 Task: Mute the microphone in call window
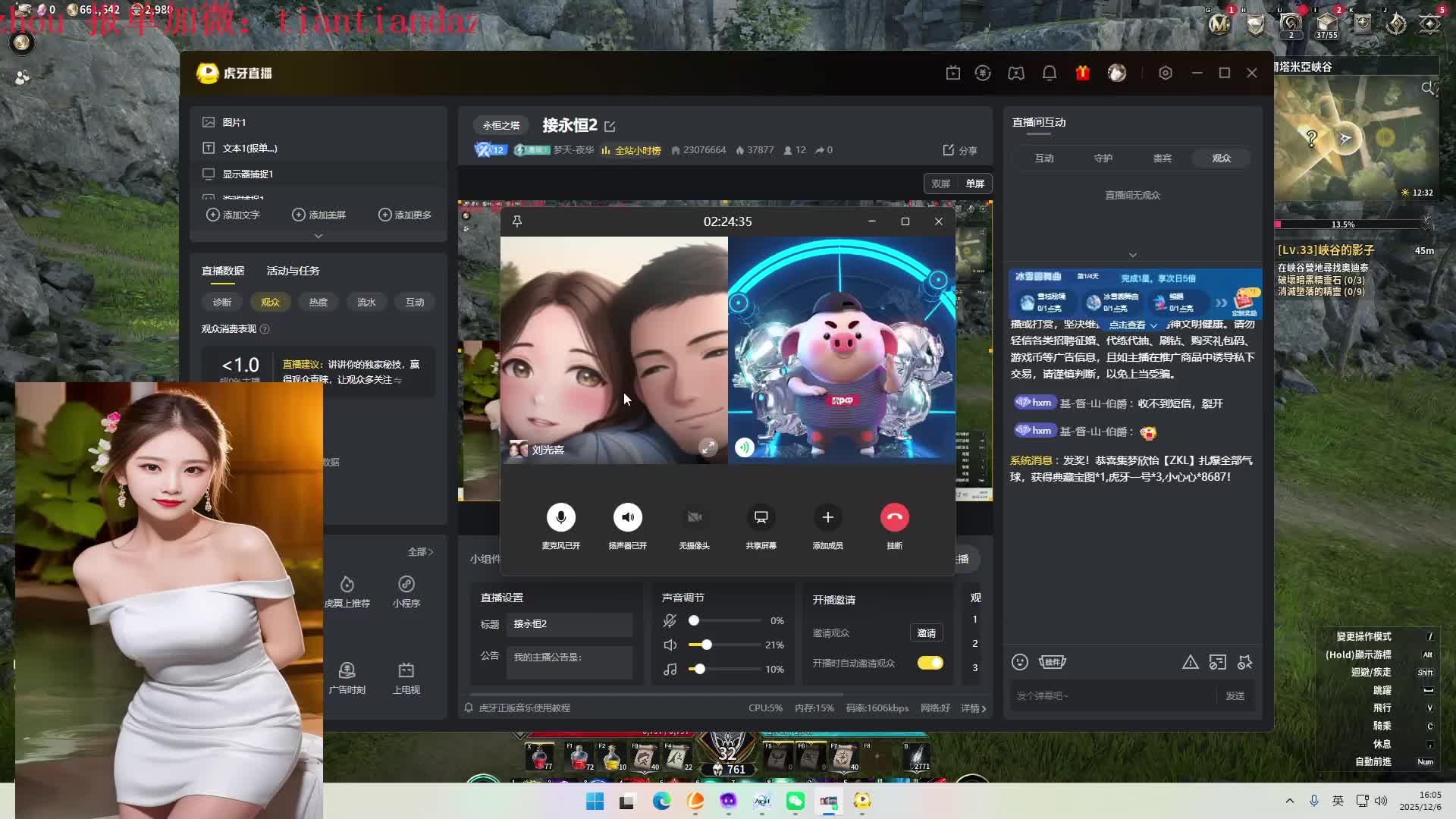tap(560, 517)
